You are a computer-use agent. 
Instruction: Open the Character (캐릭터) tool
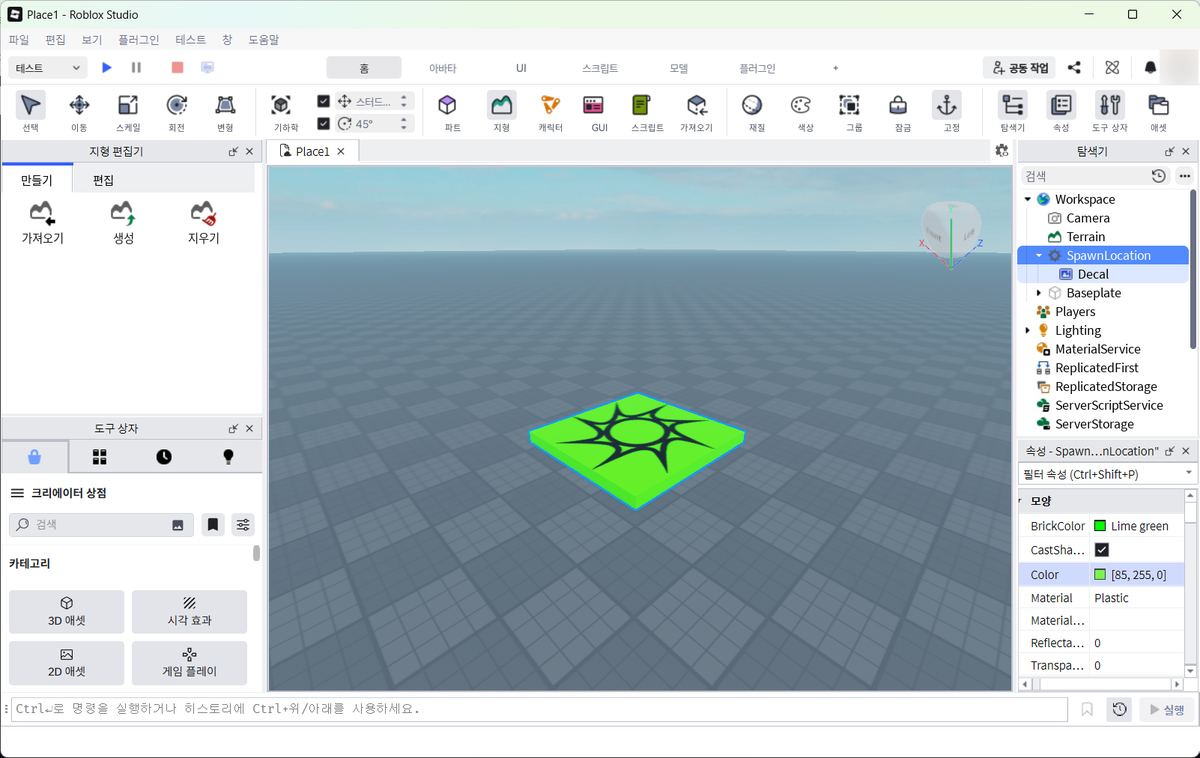tap(550, 112)
